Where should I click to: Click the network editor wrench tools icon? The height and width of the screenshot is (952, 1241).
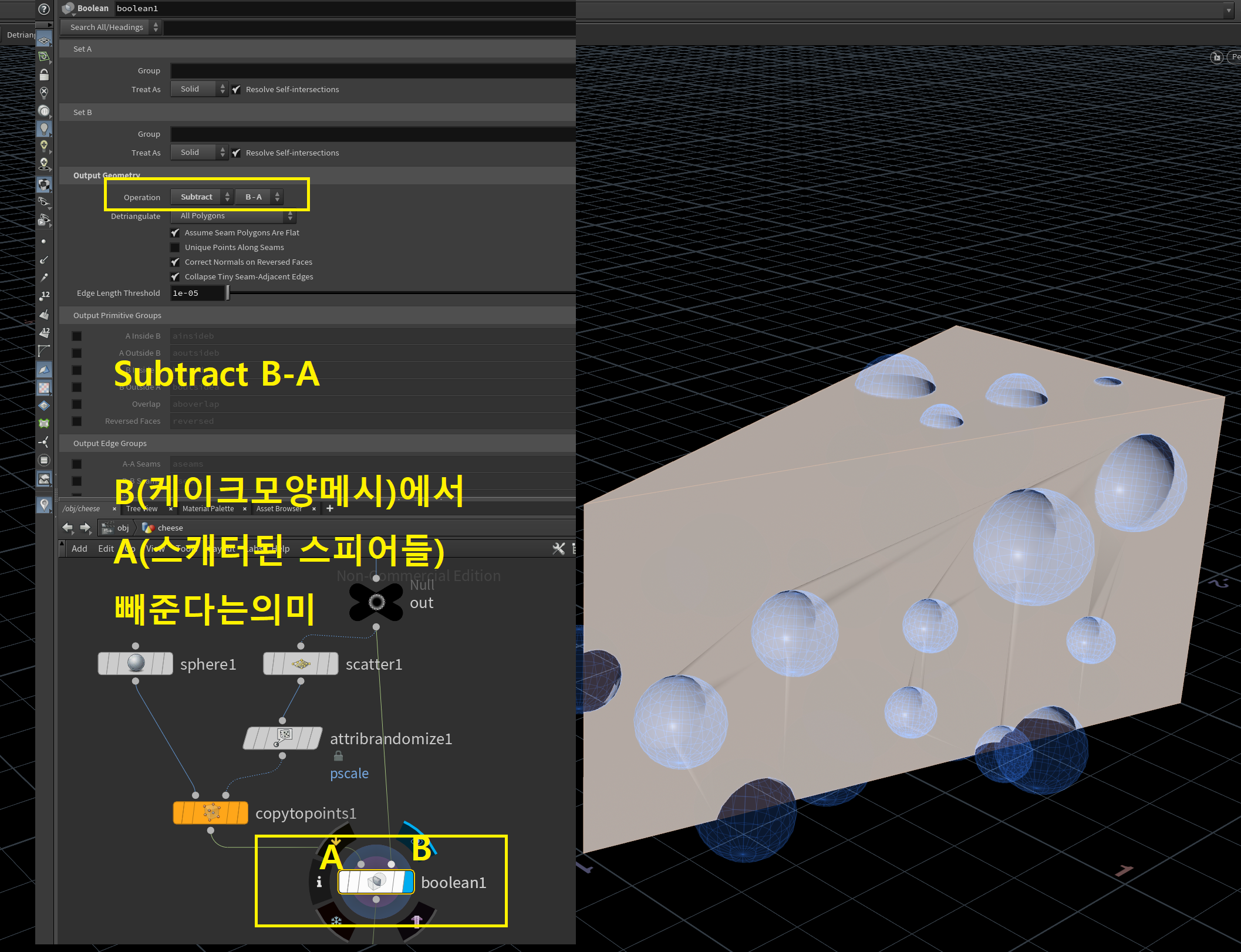tap(558, 549)
